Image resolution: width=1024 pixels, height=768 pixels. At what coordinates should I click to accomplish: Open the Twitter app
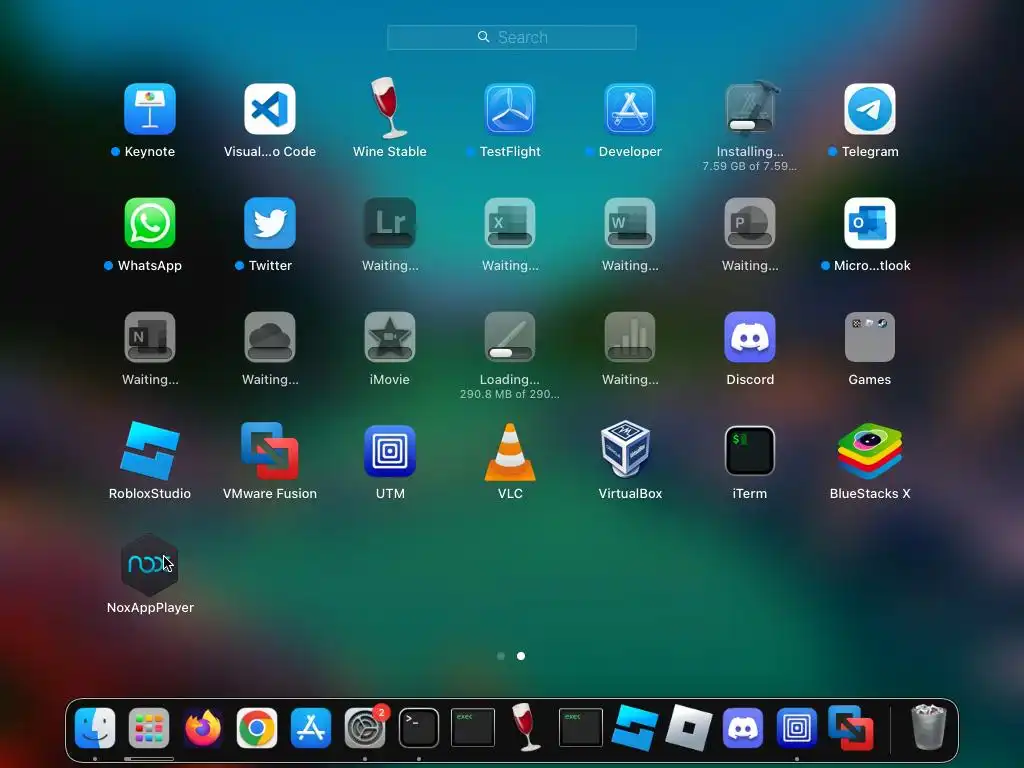pos(270,223)
